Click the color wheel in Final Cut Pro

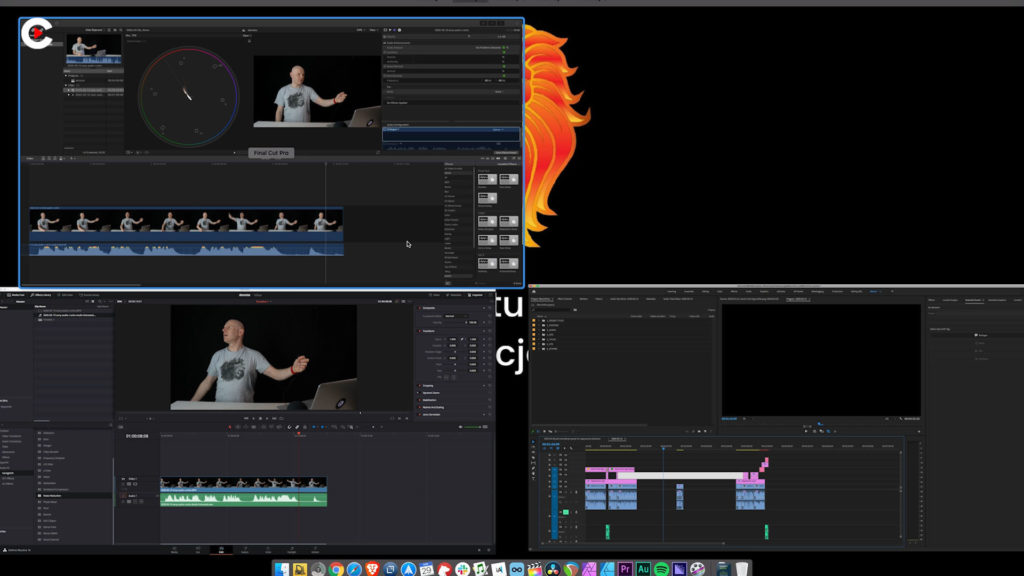[x=188, y=93]
